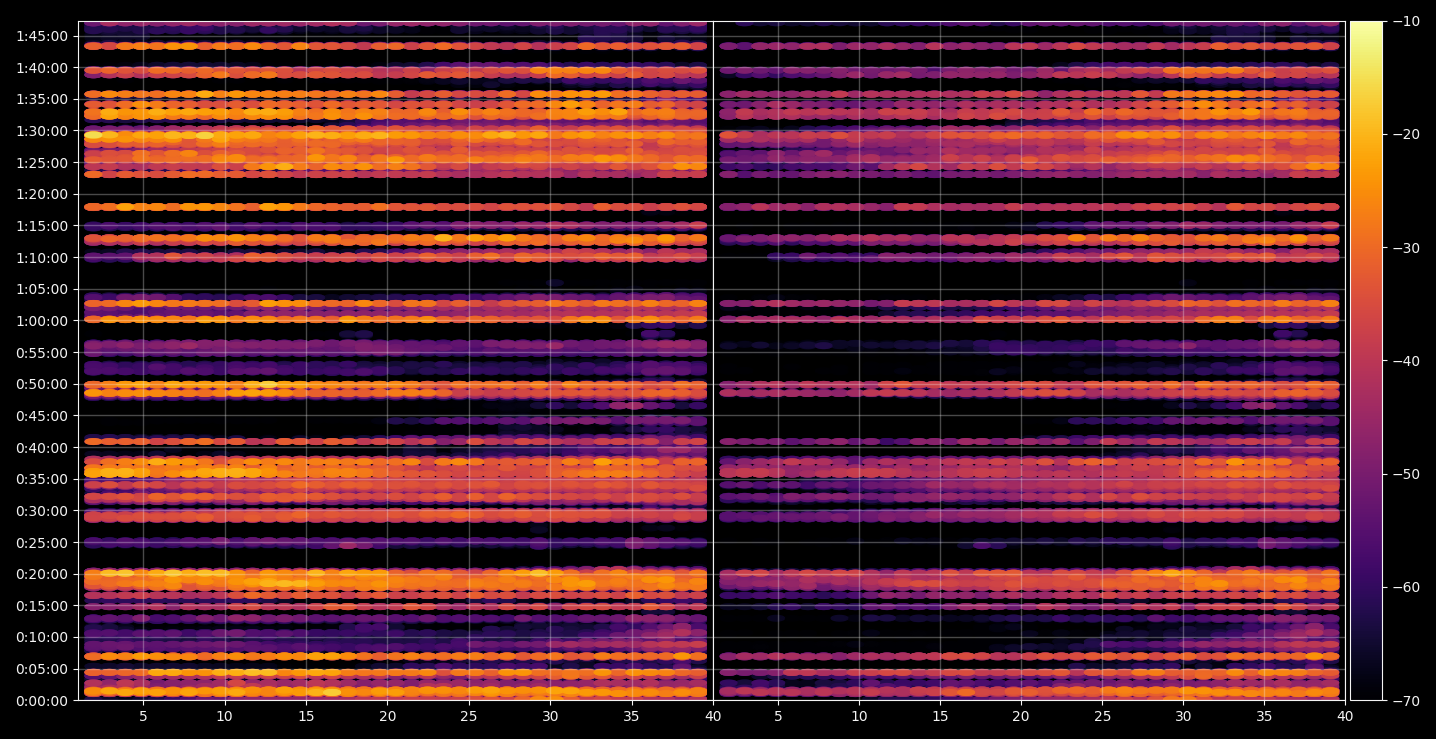Image resolution: width=1436 pixels, height=739 pixels.
Task: Click the 0:40:00 y-axis tick label
Action: point(43,447)
